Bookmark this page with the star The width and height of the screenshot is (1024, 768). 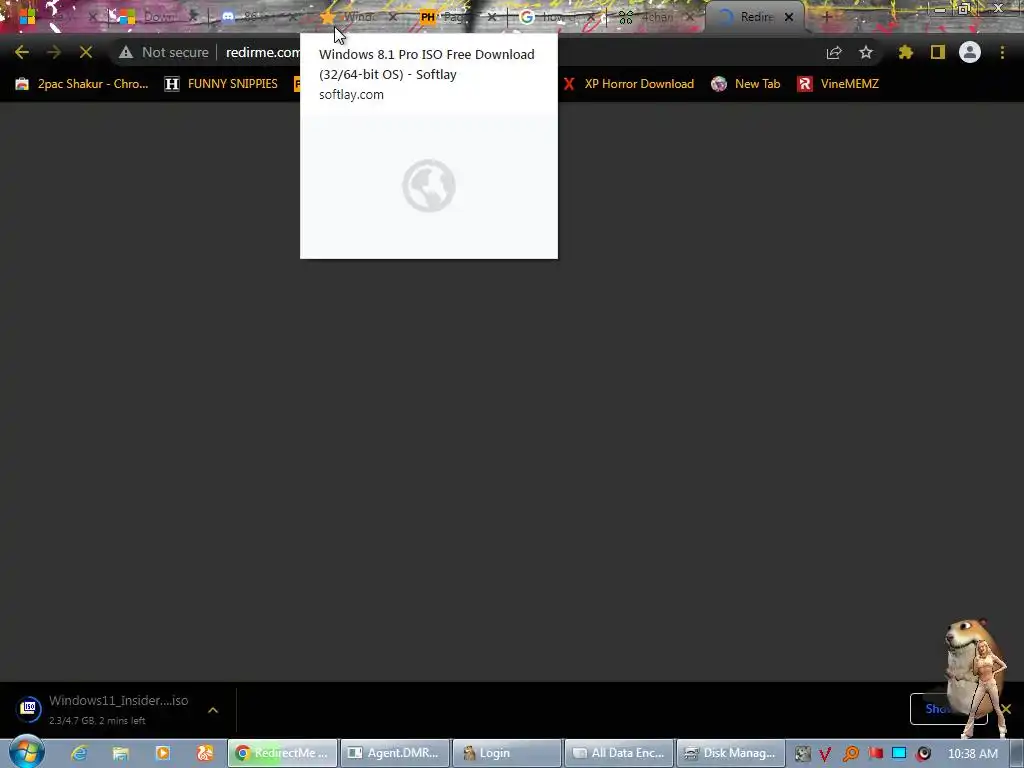(866, 52)
